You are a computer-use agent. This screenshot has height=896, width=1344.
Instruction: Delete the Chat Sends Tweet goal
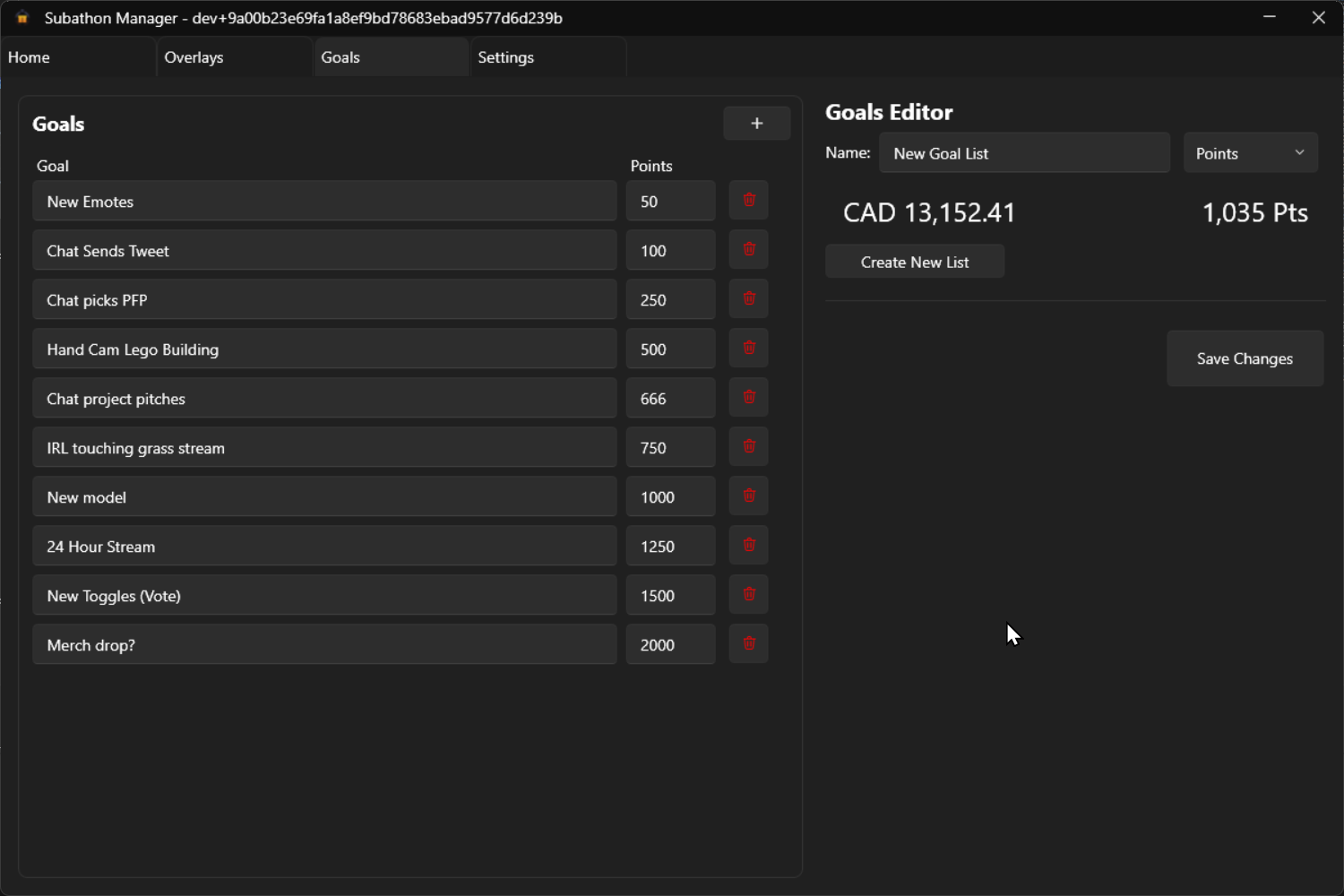click(748, 250)
